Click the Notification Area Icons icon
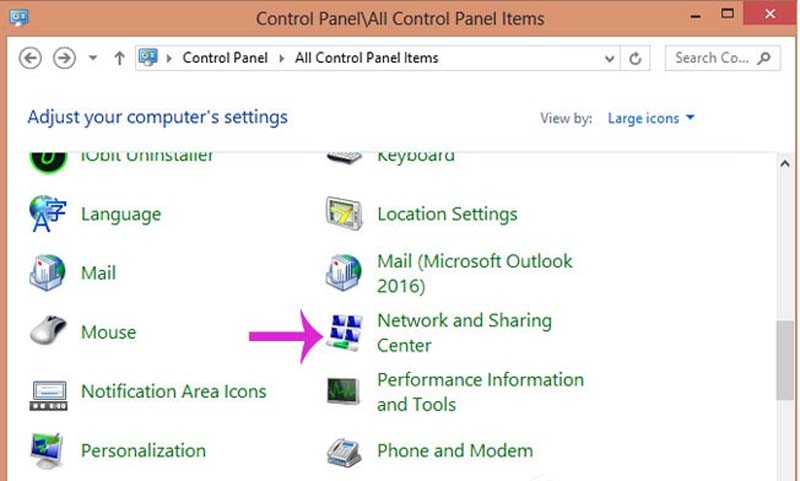The height and width of the screenshot is (481, 800). [x=48, y=391]
